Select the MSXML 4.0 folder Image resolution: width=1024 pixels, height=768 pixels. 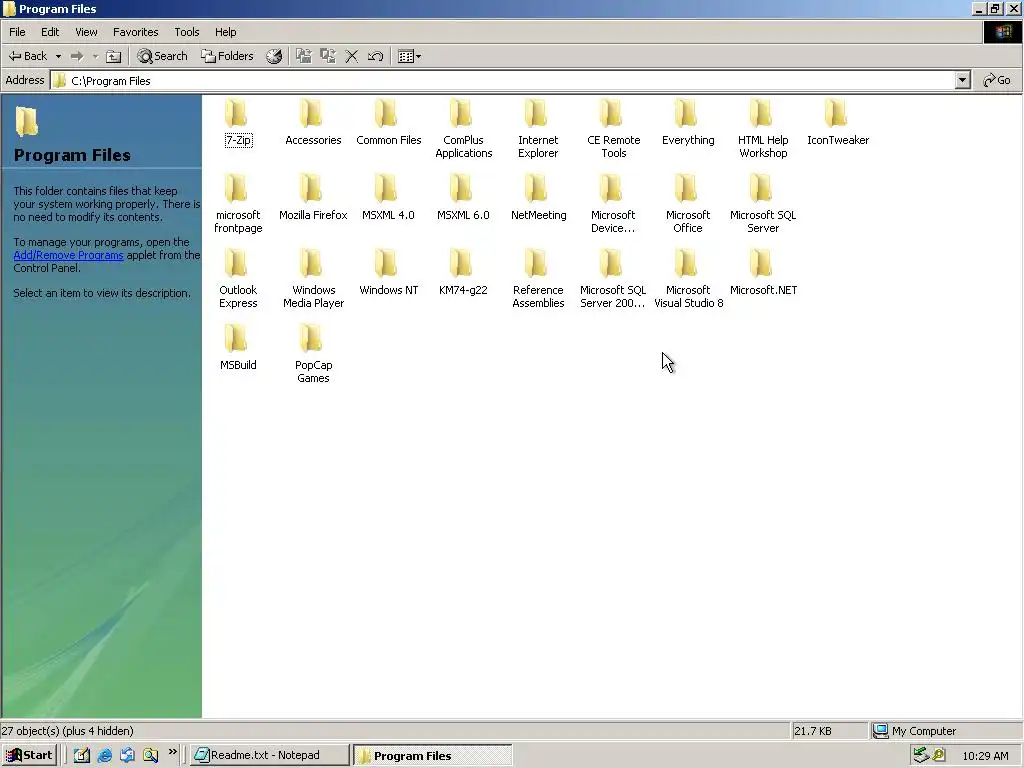point(388,197)
